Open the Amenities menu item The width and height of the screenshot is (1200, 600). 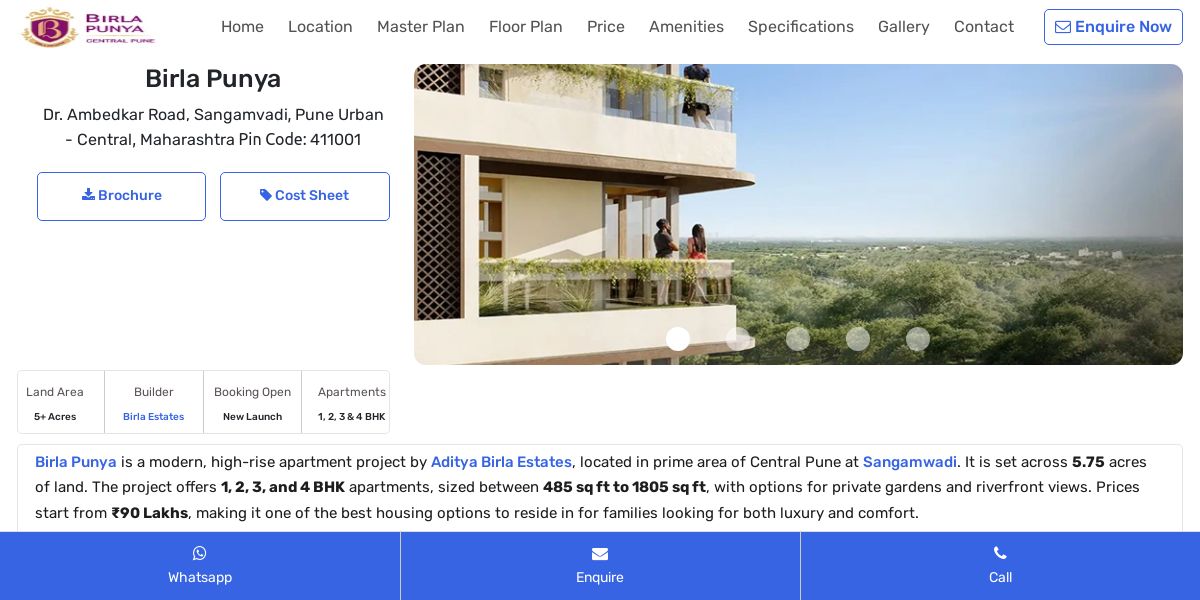point(686,27)
